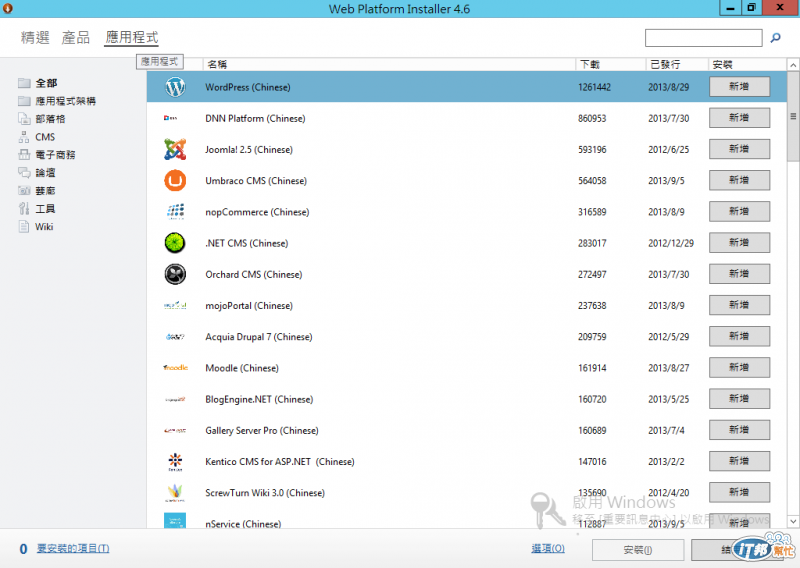Screen dimensions: 800x568
Task: Switch to the 產品 tab
Action: coord(76,37)
